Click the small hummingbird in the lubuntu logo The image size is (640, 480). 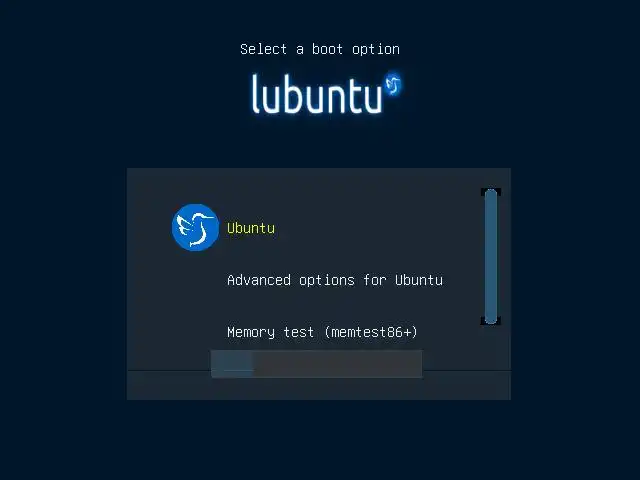(393, 84)
